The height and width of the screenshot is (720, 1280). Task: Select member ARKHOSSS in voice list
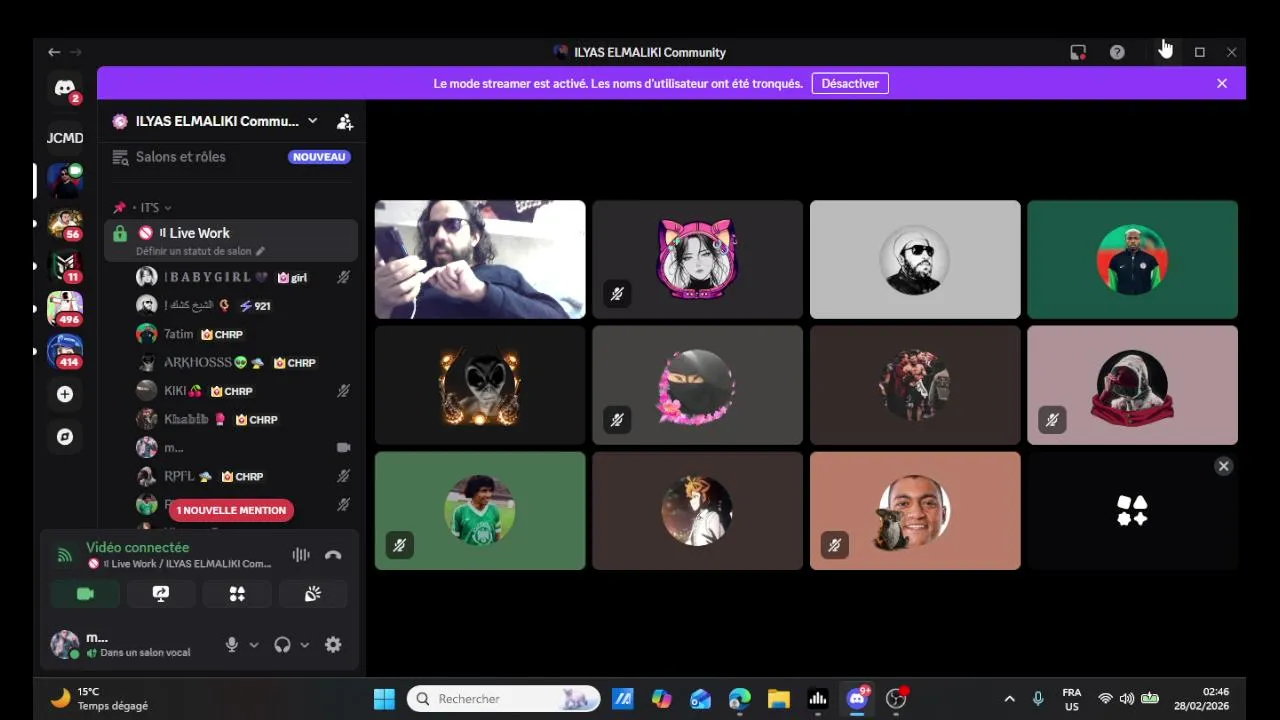(245, 362)
